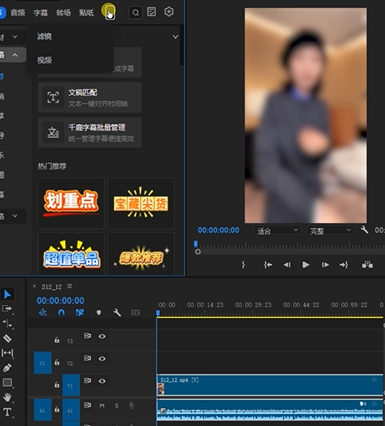Click the 千鹿字幕批量管理 card icon

coord(53,132)
